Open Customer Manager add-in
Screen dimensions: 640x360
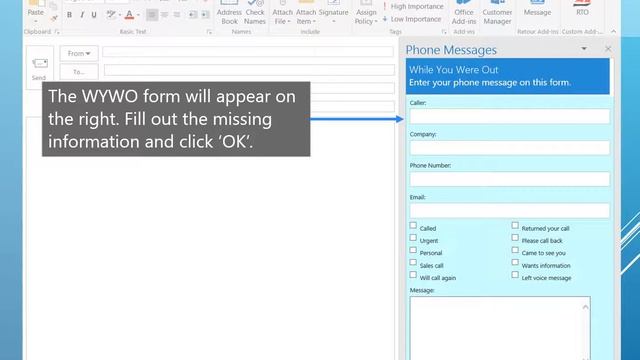point(497,12)
